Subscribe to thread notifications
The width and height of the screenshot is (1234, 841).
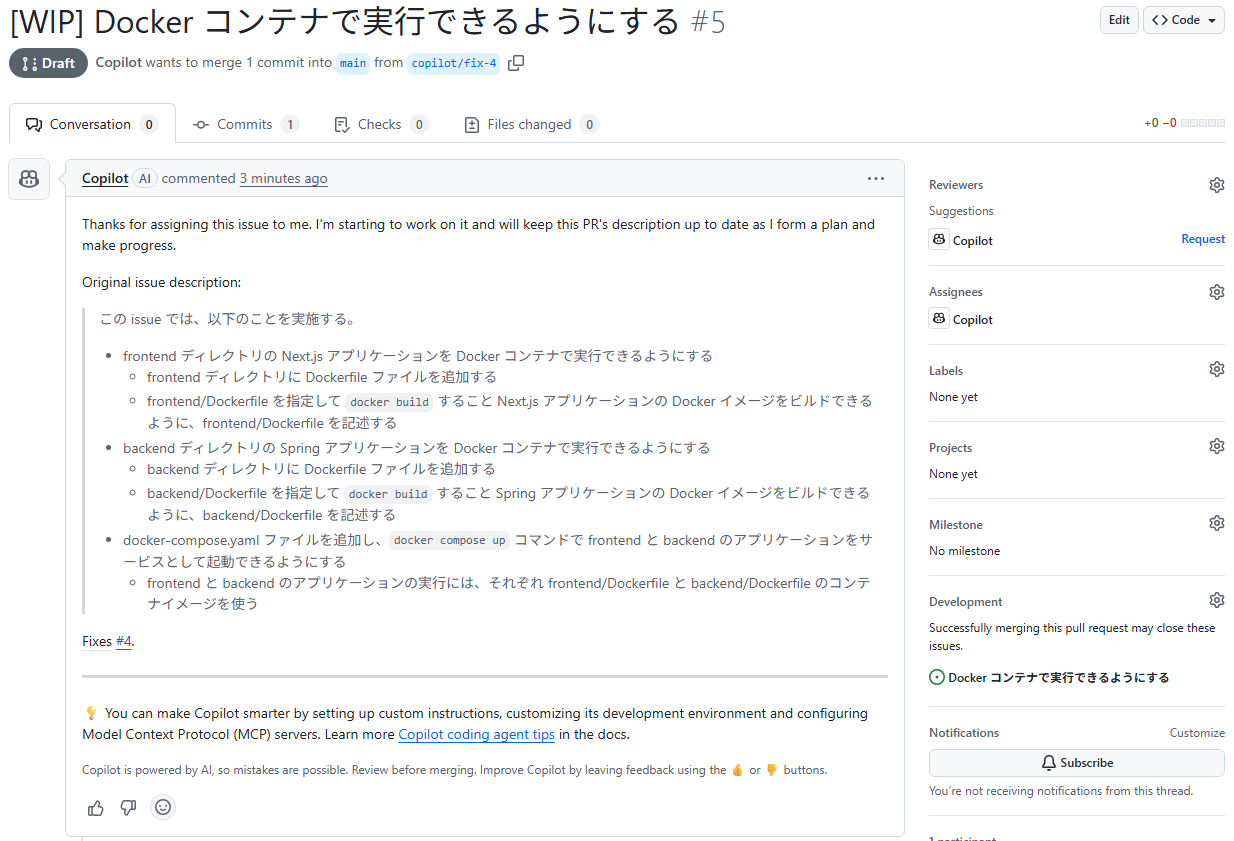coord(1077,763)
